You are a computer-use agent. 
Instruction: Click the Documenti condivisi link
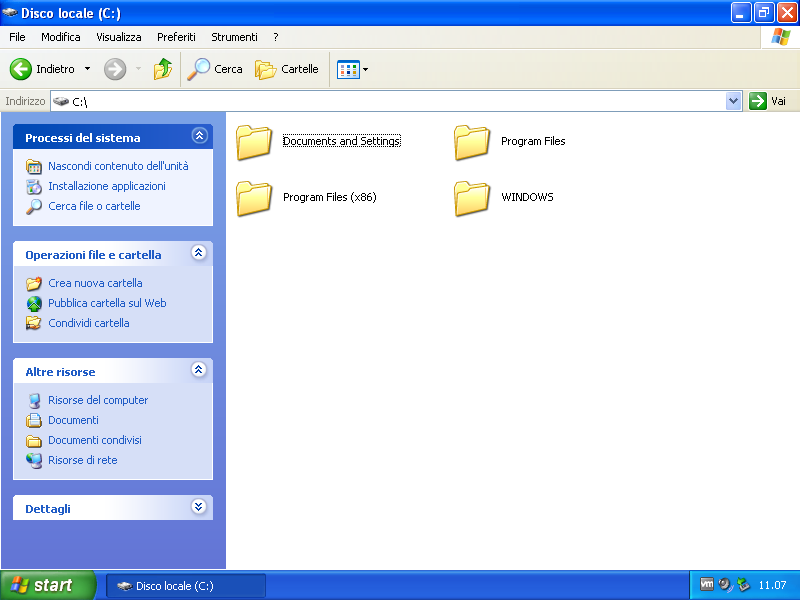click(95, 440)
